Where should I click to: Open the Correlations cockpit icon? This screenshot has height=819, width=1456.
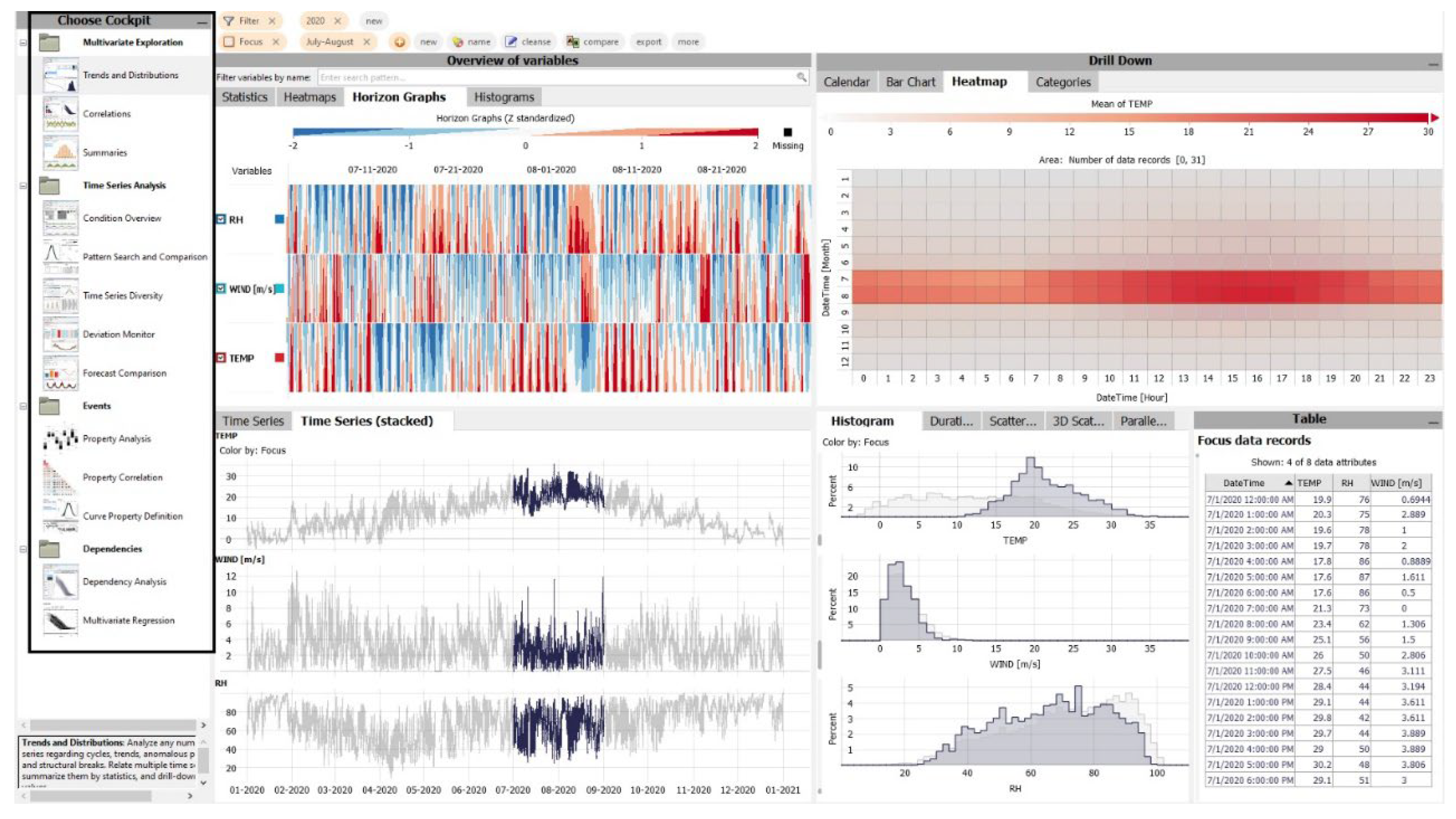pos(60,114)
